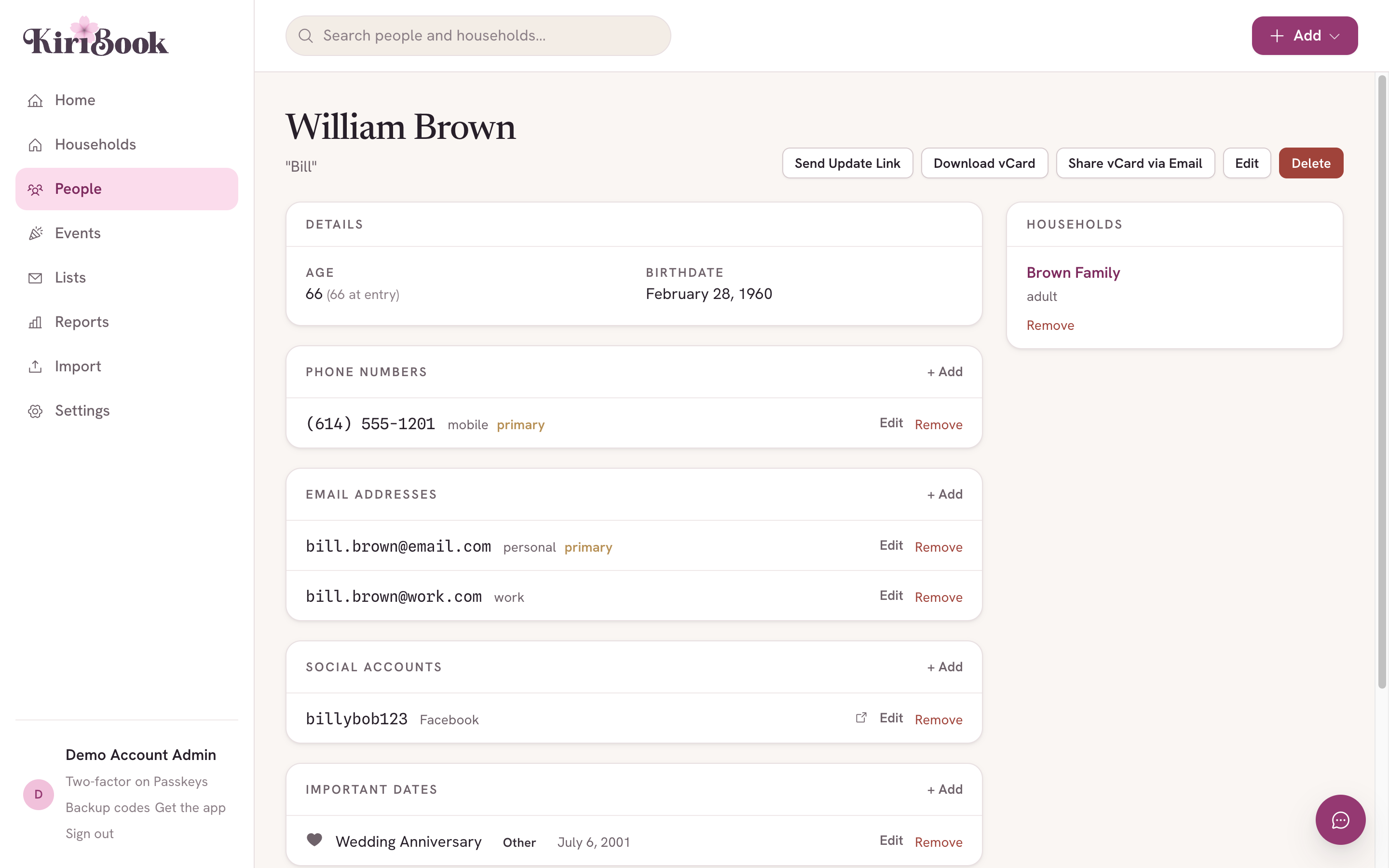
Task: Add a new phone number
Action: tap(945, 372)
